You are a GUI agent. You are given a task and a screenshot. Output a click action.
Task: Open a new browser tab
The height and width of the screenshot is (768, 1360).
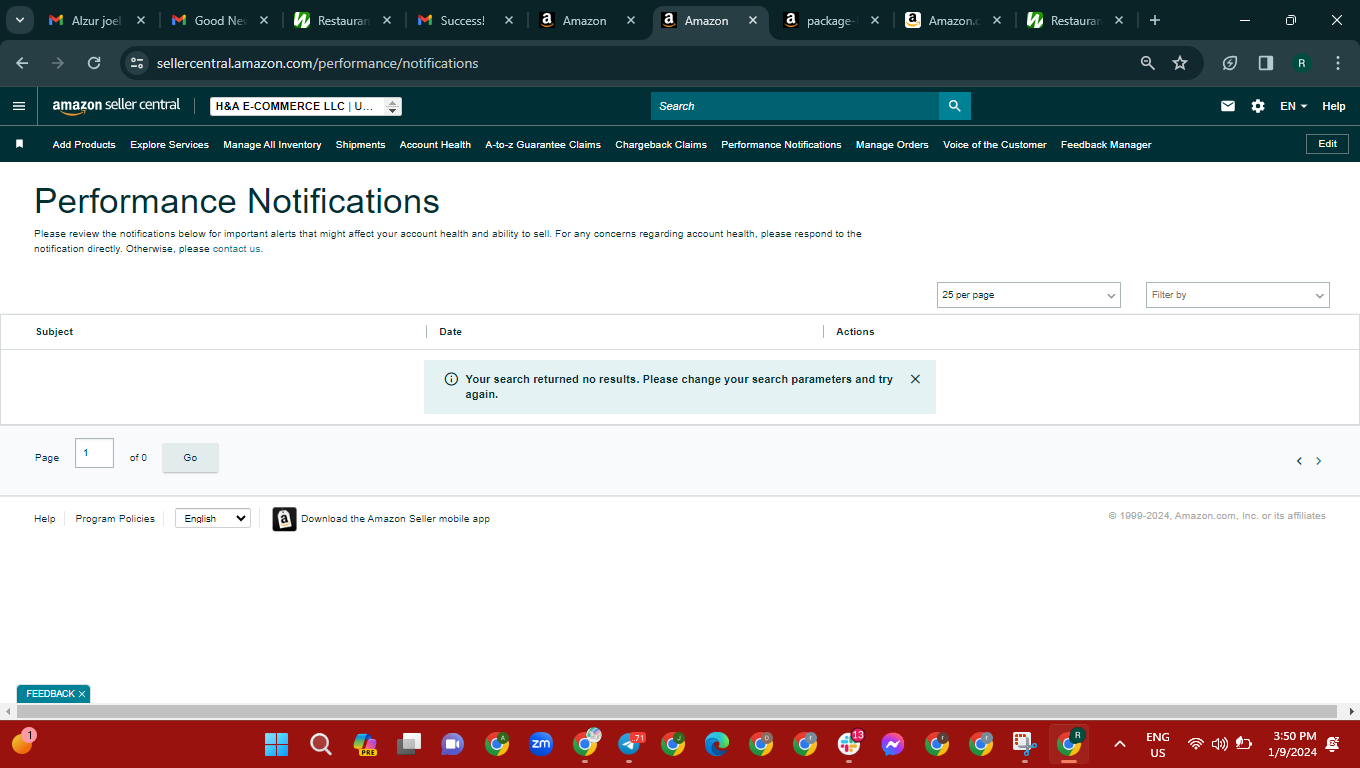coord(1155,20)
